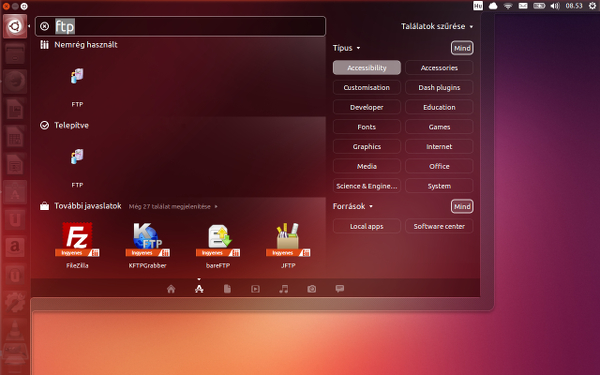Open the VLC cone launcher icon
The height and width of the screenshot is (375, 600).
coord(15,329)
